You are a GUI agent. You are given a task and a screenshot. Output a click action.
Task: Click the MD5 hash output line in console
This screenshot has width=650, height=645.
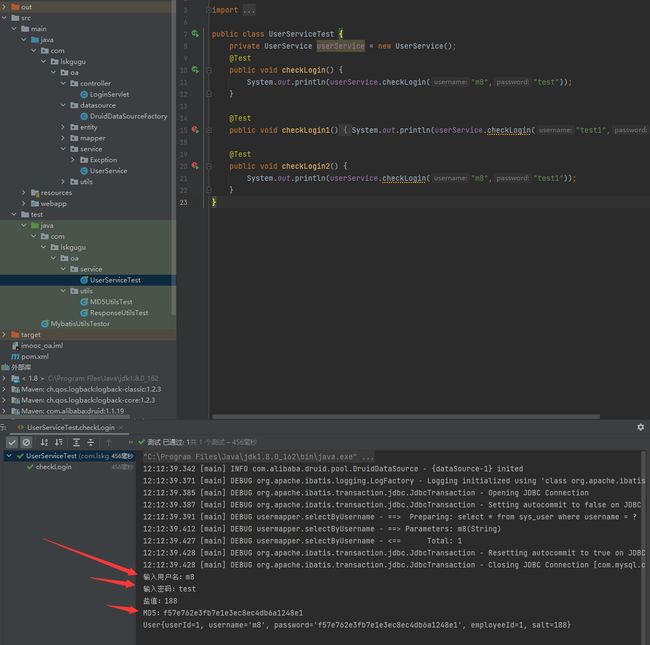[x=223, y=613]
